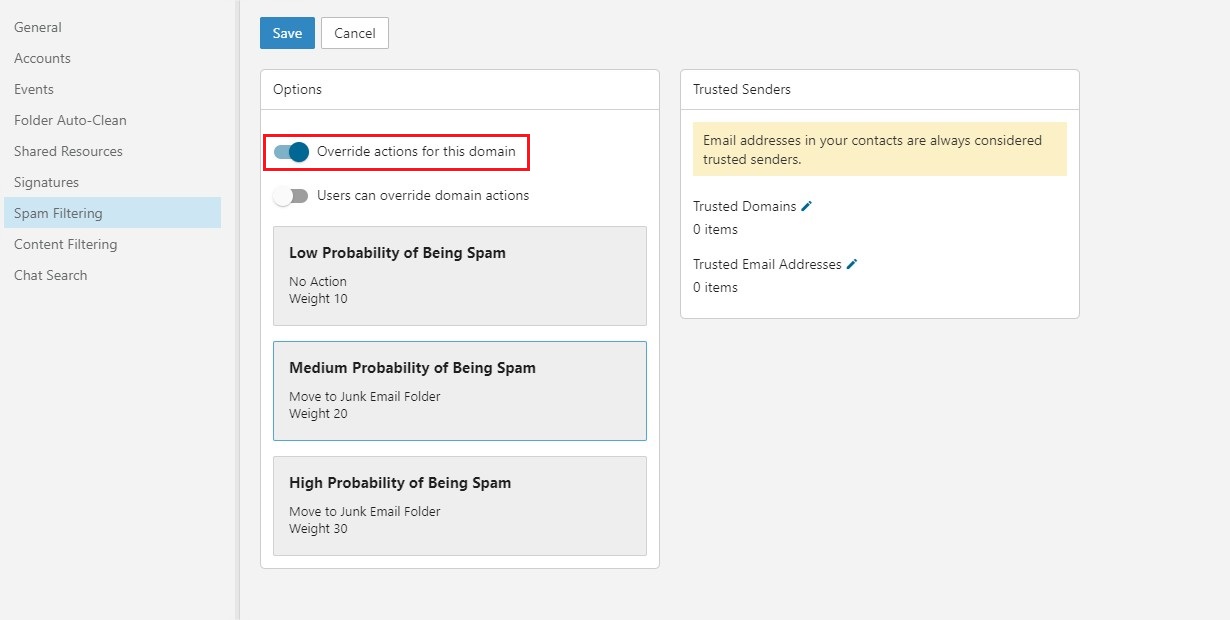1230x620 pixels.
Task: Click the Weight 30 text
Action: 318,529
